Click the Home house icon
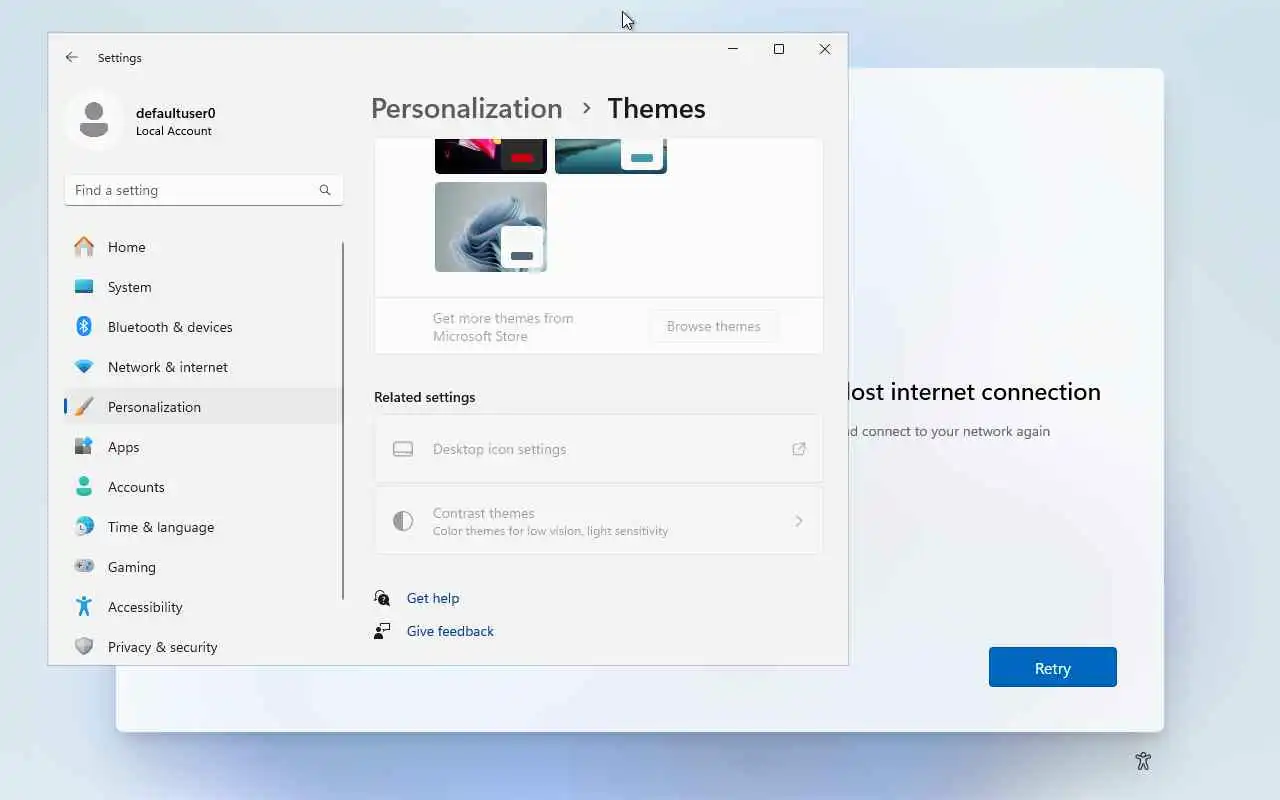The height and width of the screenshot is (800, 1280). click(84, 247)
